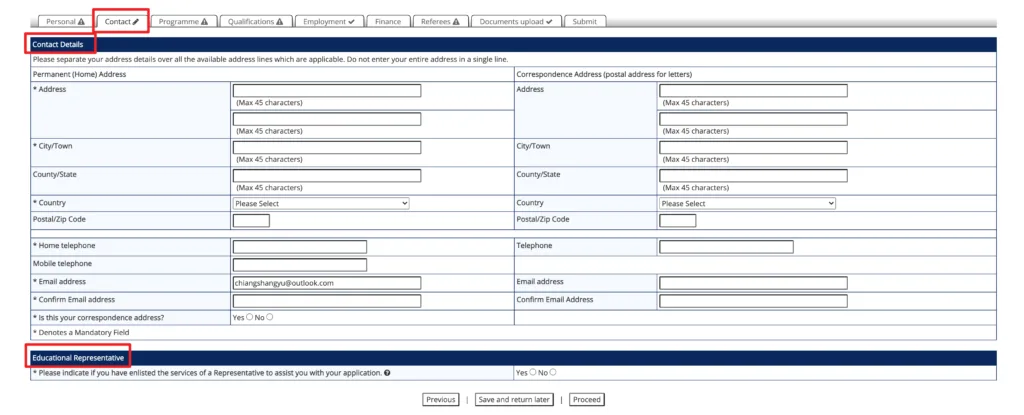Focus the Home telephone input field
The image size is (1024, 415).
[x=300, y=247]
